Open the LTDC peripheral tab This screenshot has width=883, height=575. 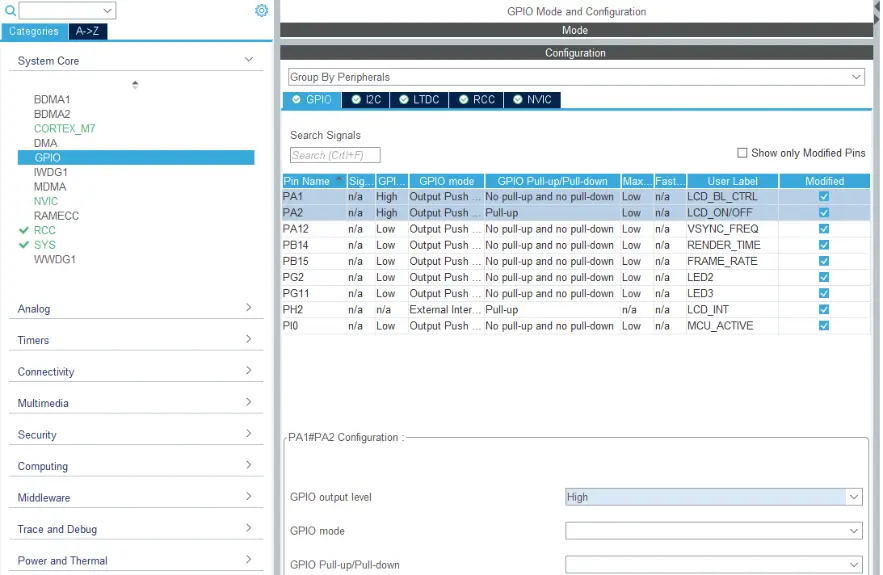click(x=418, y=100)
